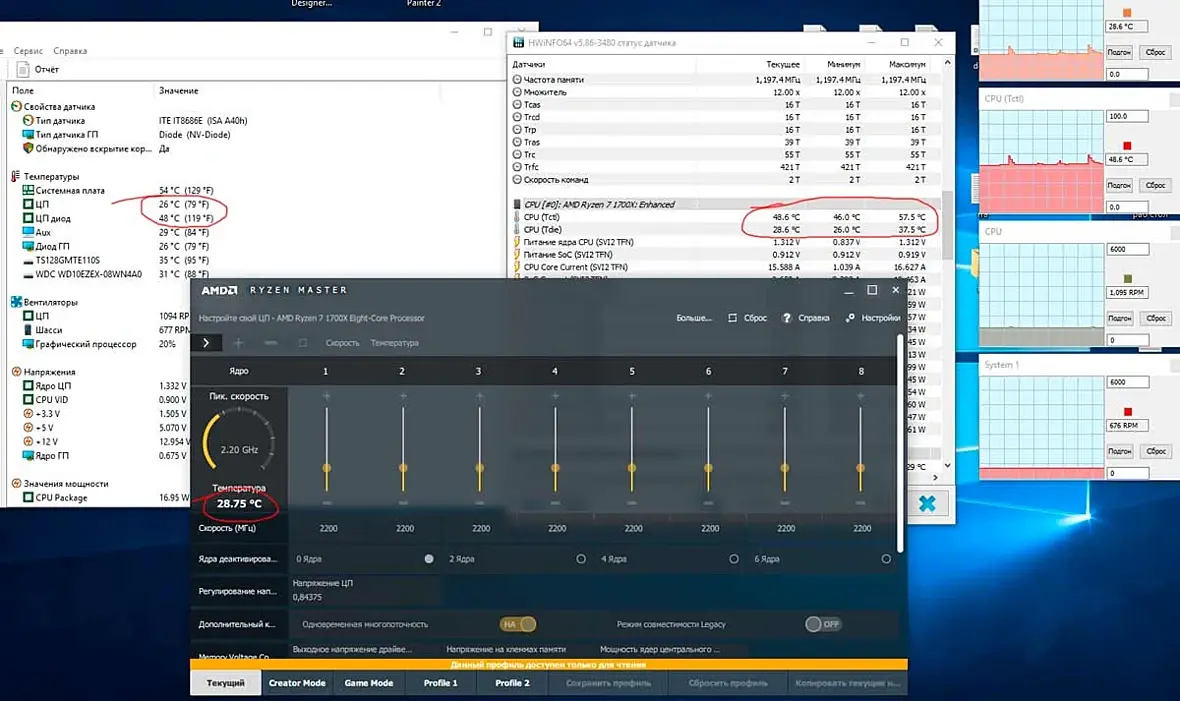Open the Сервис menu in AIDA64

(x=28, y=51)
